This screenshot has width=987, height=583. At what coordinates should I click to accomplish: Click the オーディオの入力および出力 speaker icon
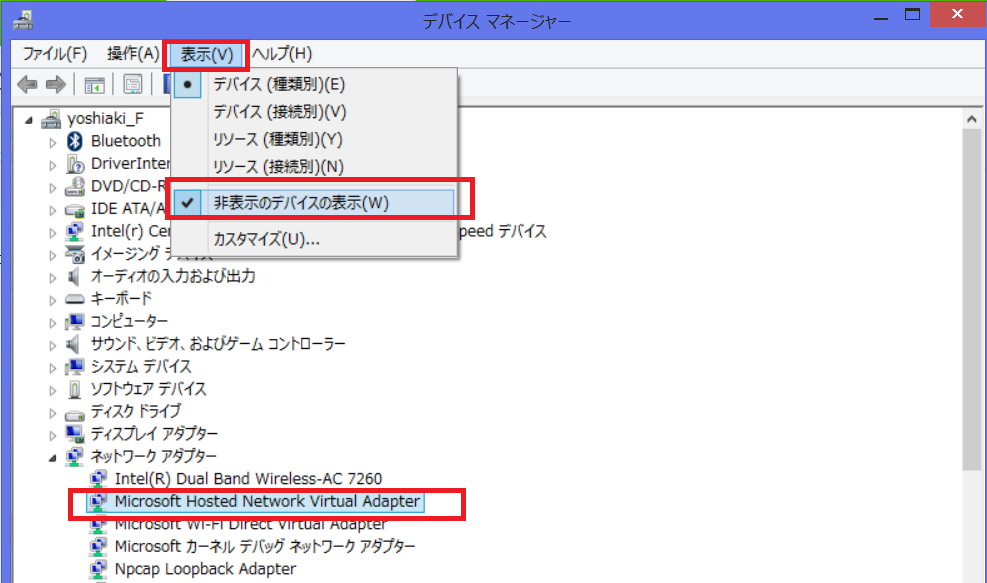(74, 276)
